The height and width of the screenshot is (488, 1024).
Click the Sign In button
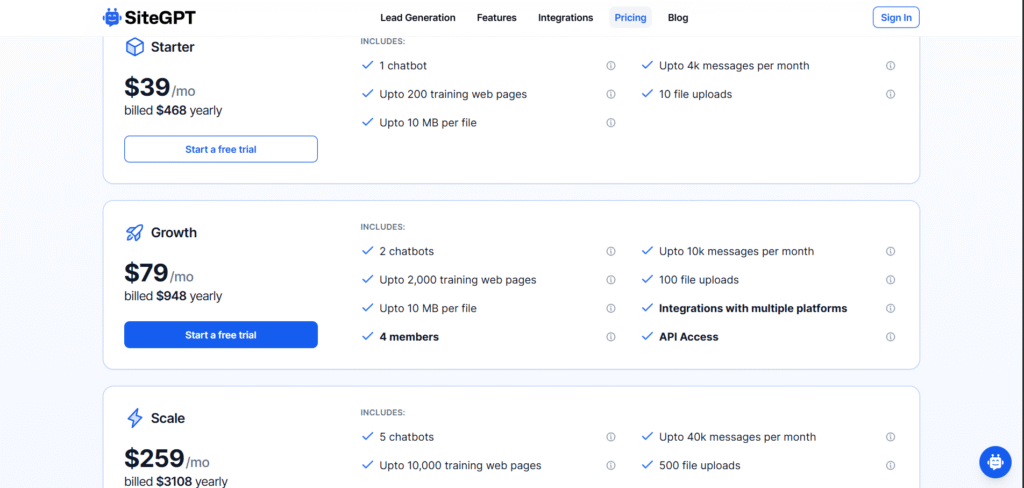[896, 18]
